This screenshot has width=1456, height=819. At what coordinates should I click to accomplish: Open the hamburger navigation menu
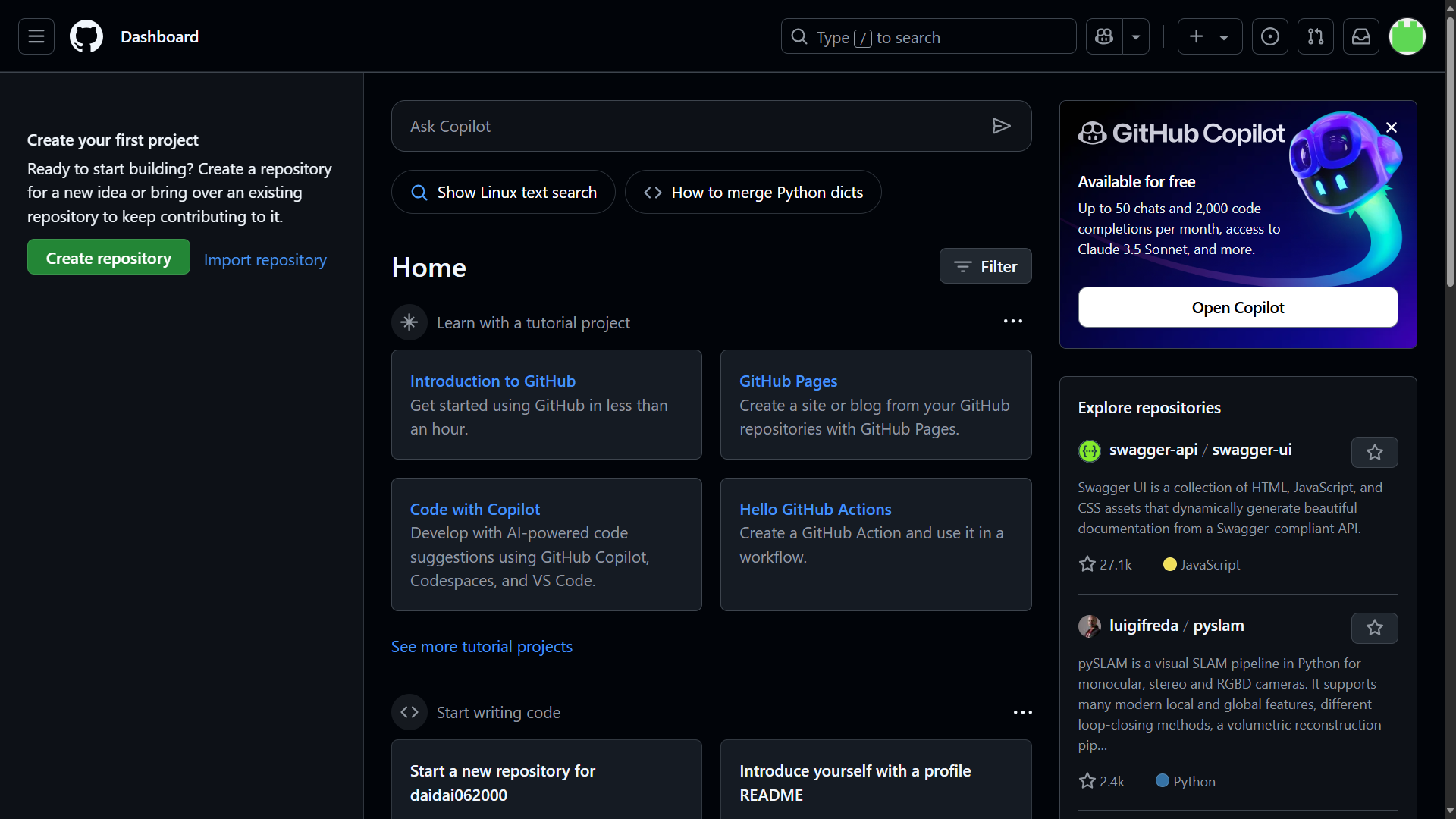(x=36, y=36)
